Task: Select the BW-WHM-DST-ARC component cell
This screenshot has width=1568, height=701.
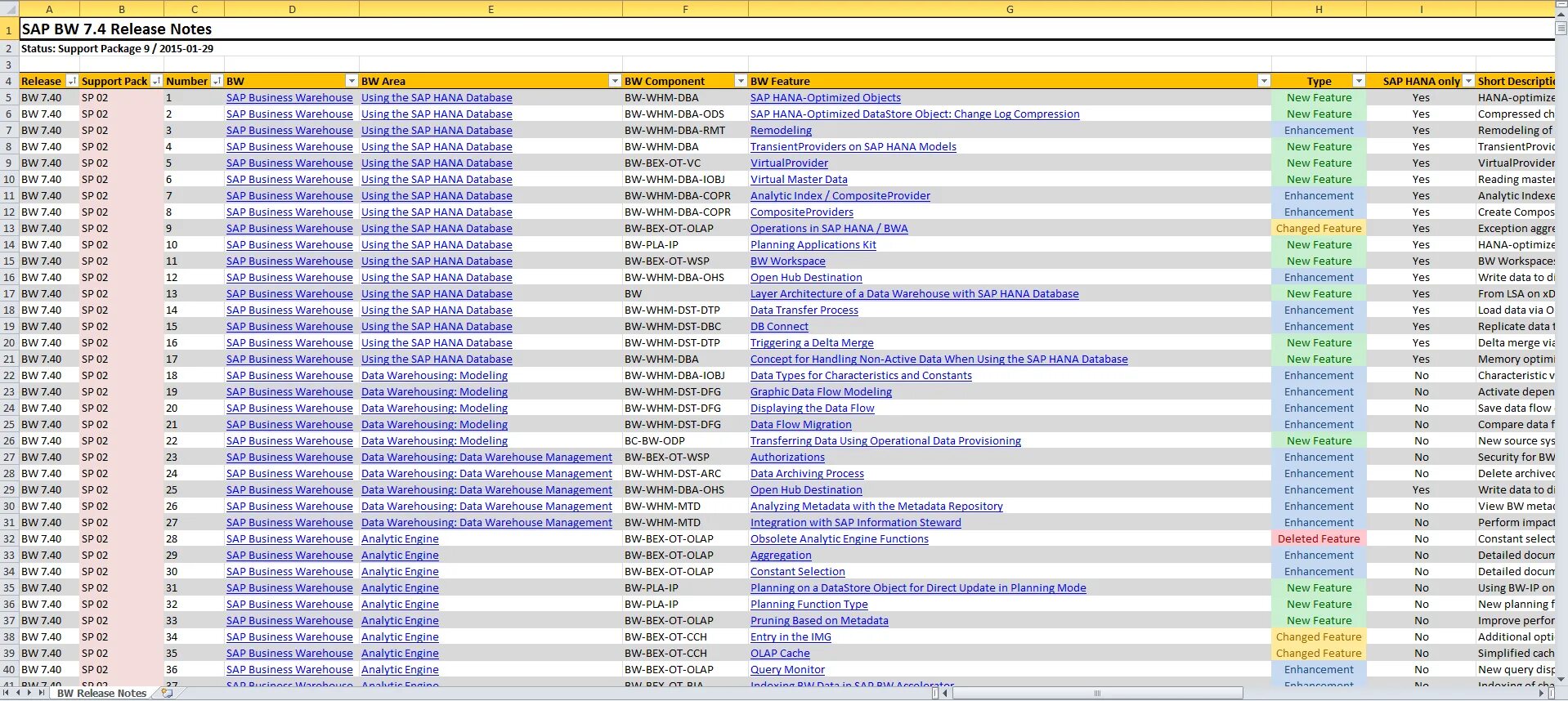Action: [x=685, y=473]
